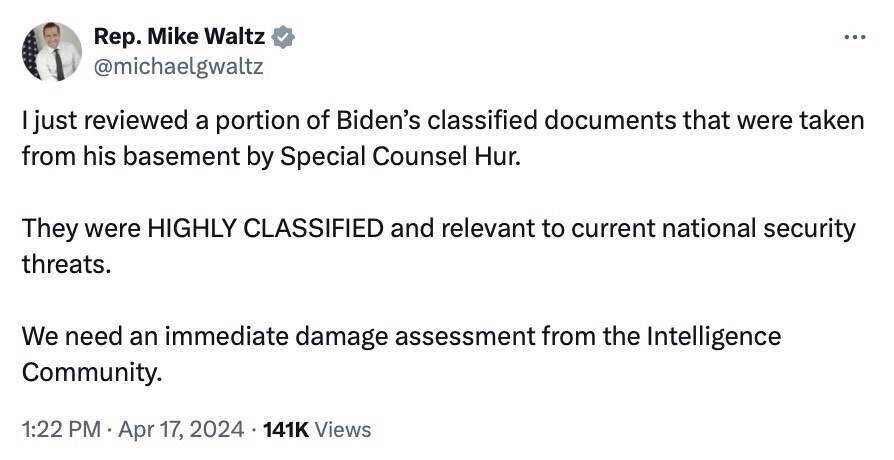Open the 141K Views analytics
The width and height of the screenshot is (894, 460).
pyautogui.click(x=316, y=430)
